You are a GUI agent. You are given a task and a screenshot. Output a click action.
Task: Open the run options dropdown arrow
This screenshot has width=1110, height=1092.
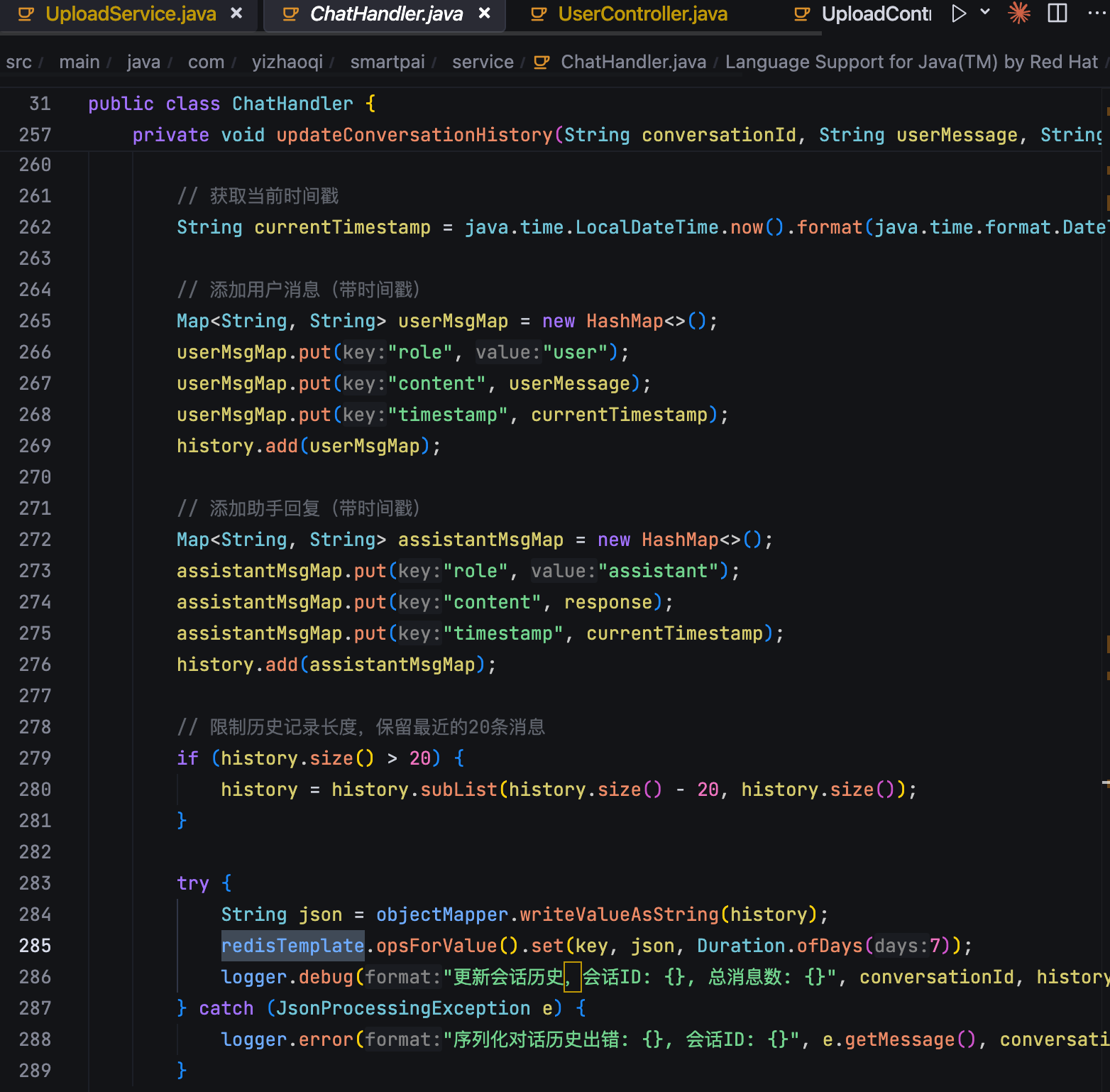point(985,12)
